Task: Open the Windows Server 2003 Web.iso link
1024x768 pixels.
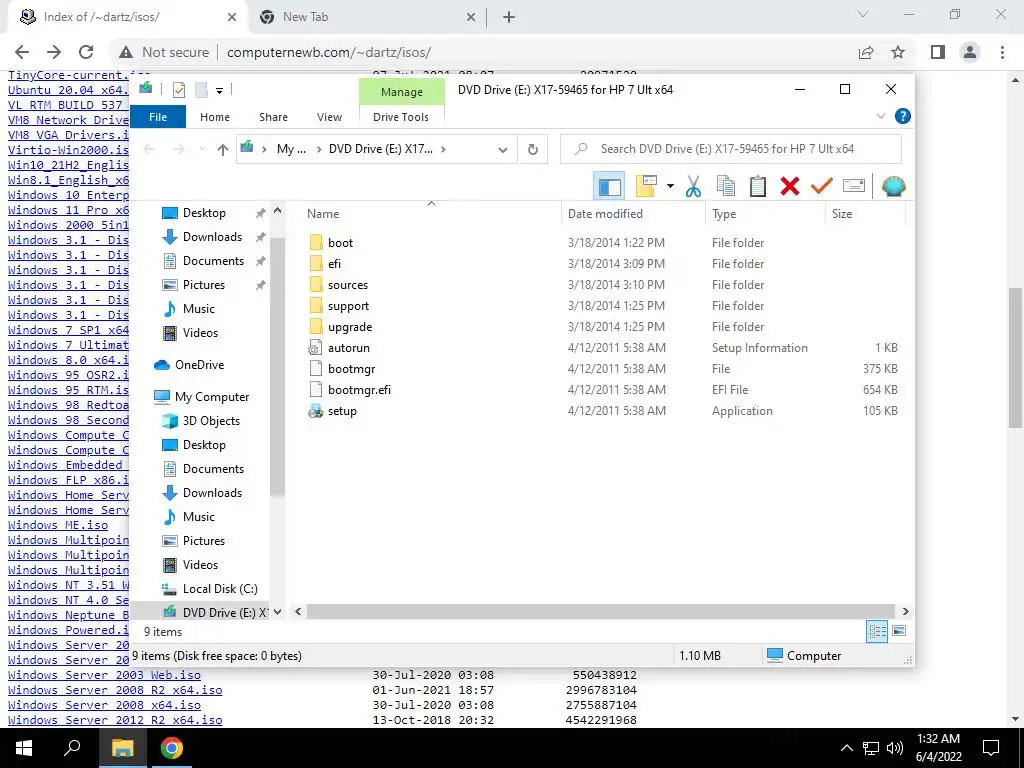Action: [x=104, y=675]
